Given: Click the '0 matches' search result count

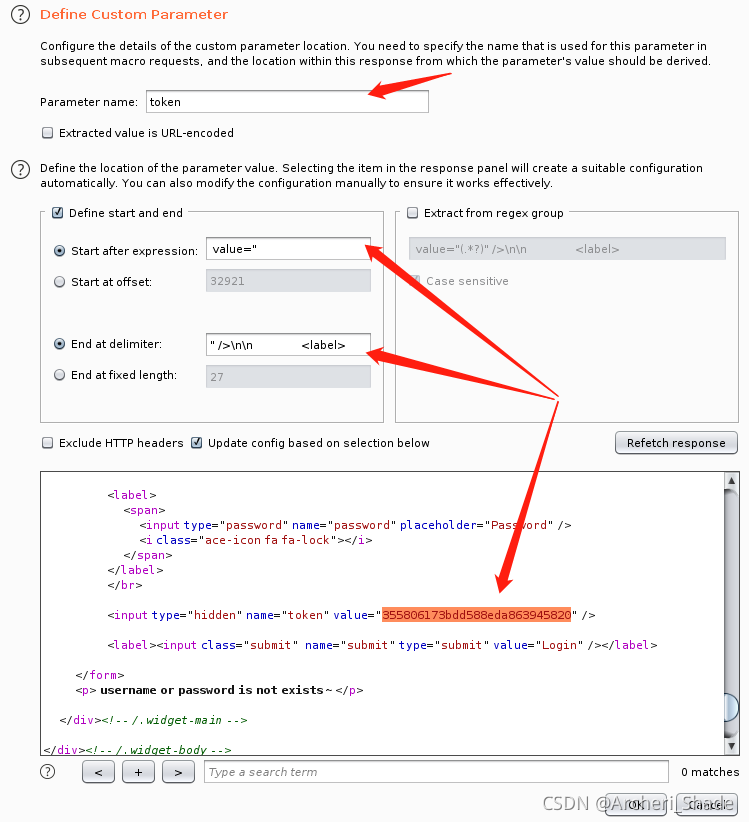Looking at the screenshot, I should point(710,772).
